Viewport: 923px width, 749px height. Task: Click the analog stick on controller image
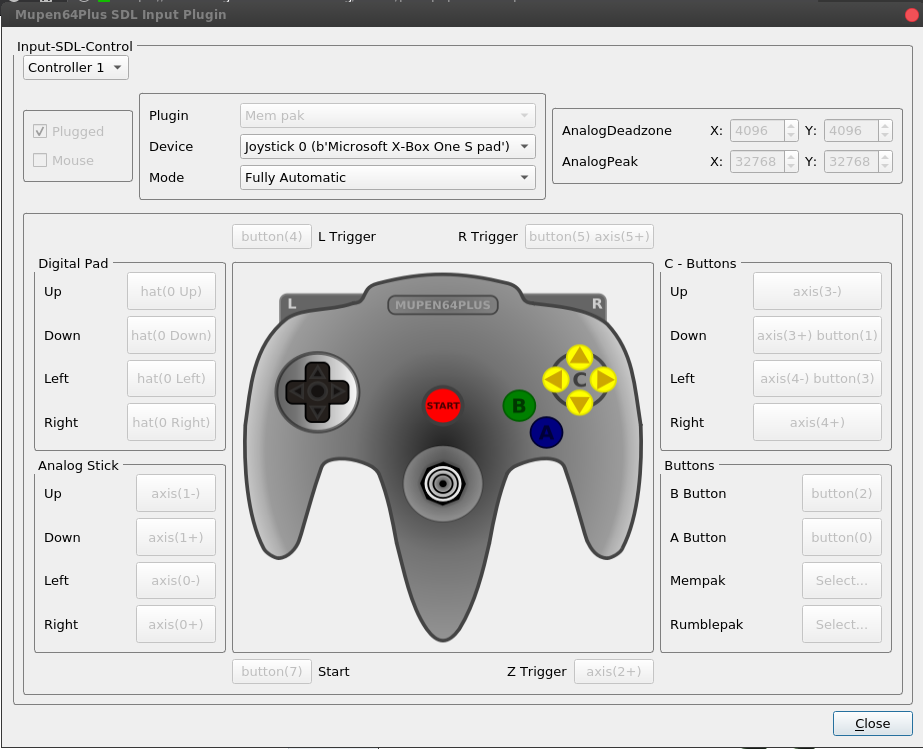click(x=443, y=483)
